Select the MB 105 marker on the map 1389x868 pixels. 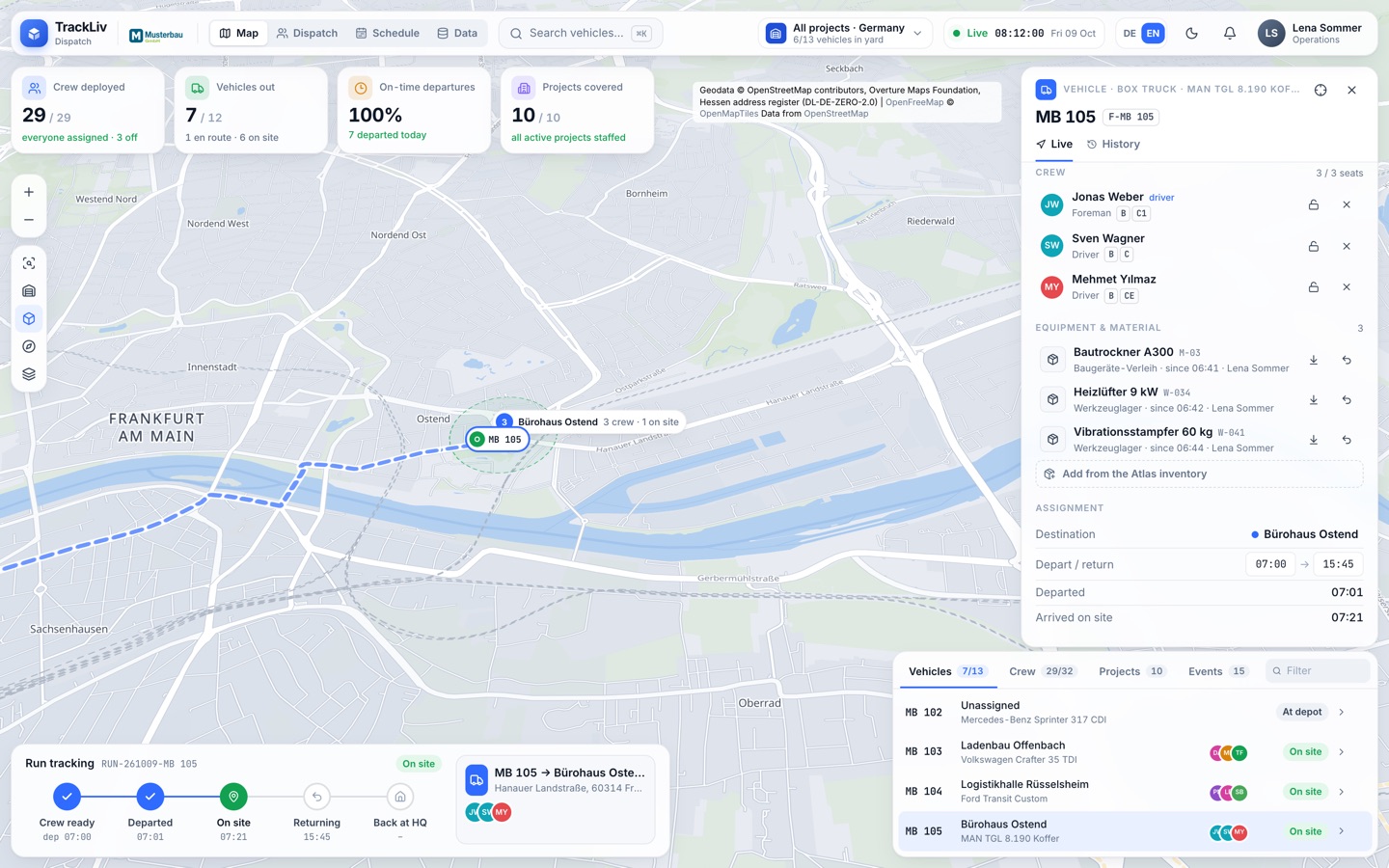tap(498, 440)
